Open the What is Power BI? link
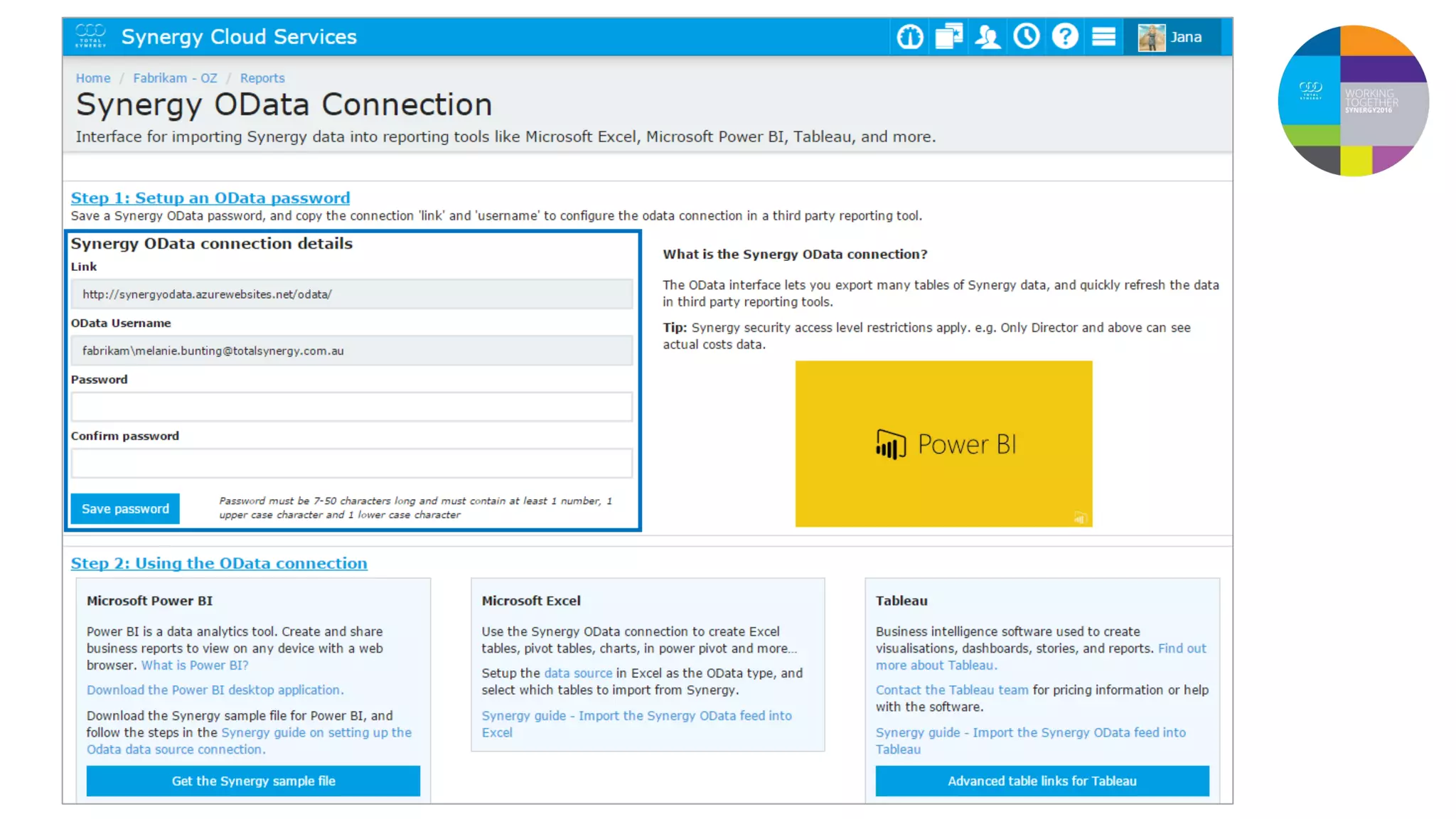1456x819 pixels. tap(194, 665)
